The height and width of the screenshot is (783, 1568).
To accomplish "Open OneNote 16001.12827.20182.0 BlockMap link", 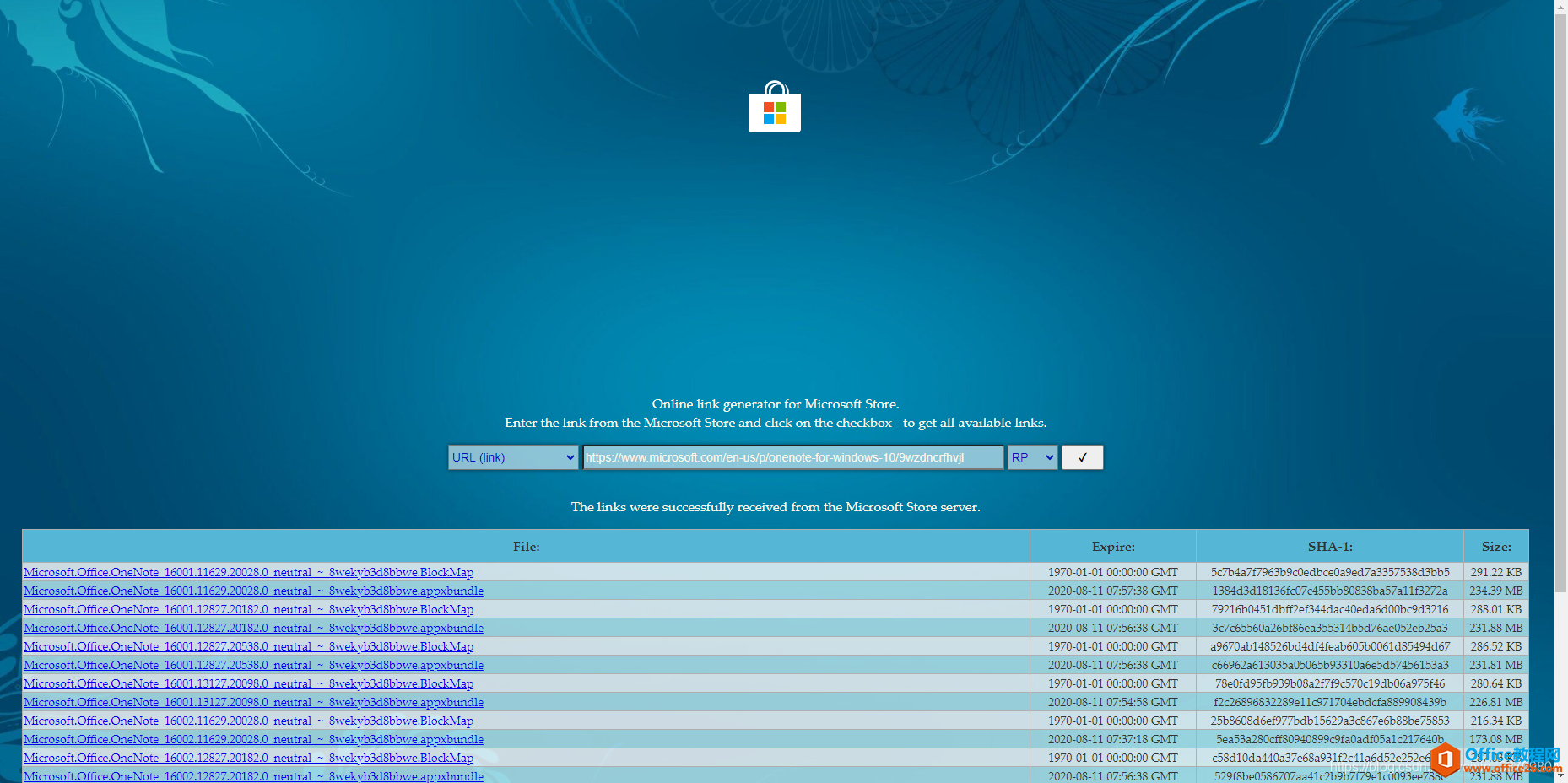I will click(249, 609).
